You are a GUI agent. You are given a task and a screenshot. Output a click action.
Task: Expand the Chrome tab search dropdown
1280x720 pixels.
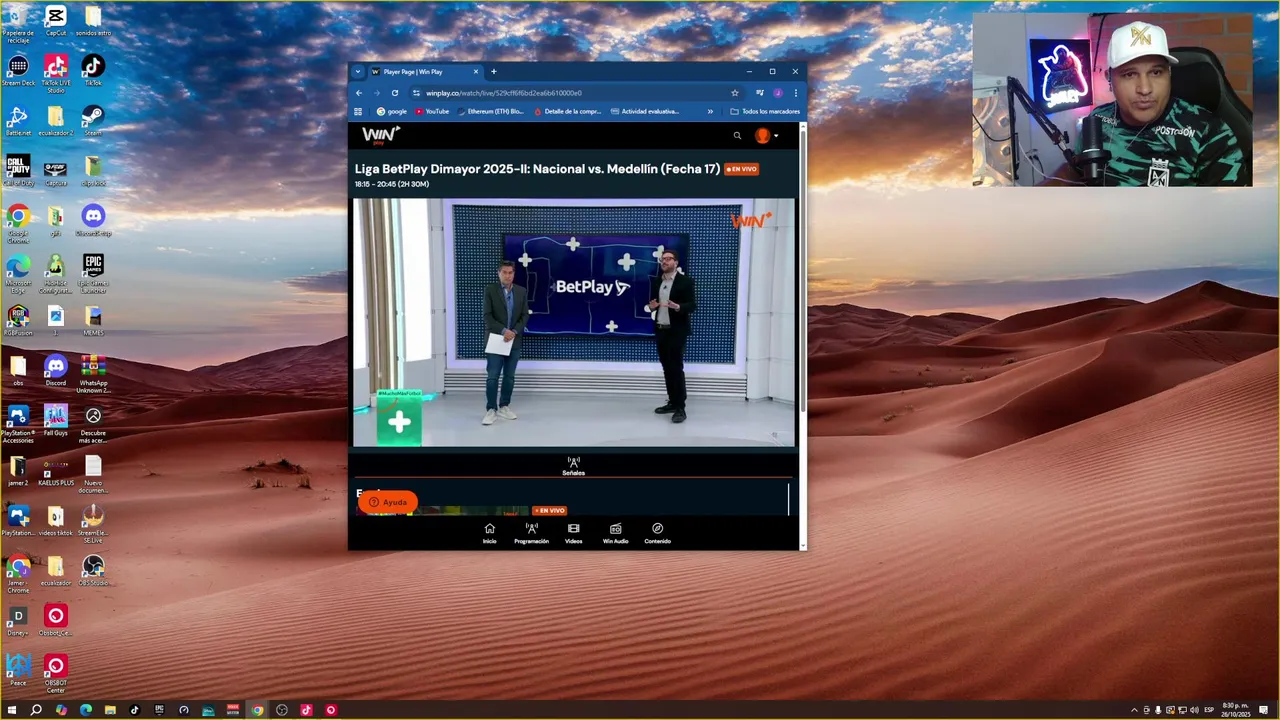(x=358, y=72)
